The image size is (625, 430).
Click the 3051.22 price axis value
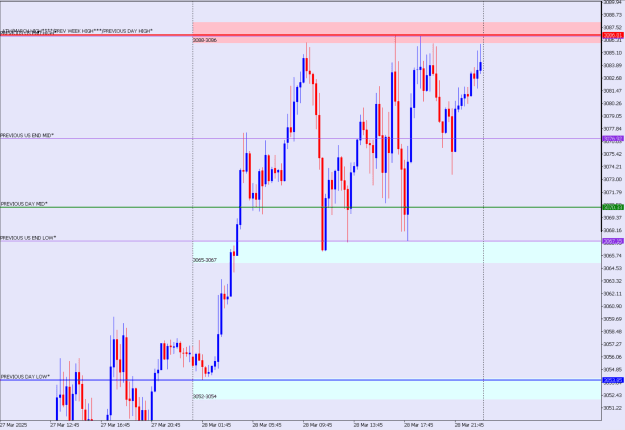coord(613,408)
